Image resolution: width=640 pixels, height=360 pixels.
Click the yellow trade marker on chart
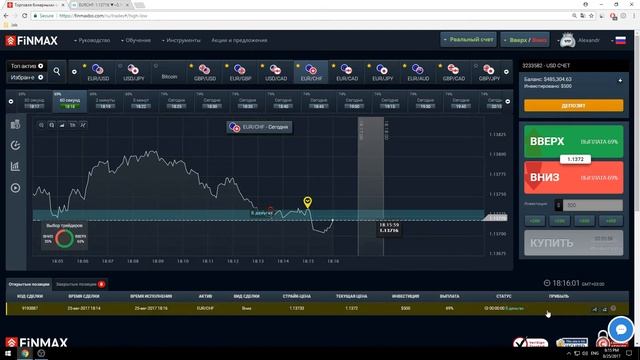(307, 202)
